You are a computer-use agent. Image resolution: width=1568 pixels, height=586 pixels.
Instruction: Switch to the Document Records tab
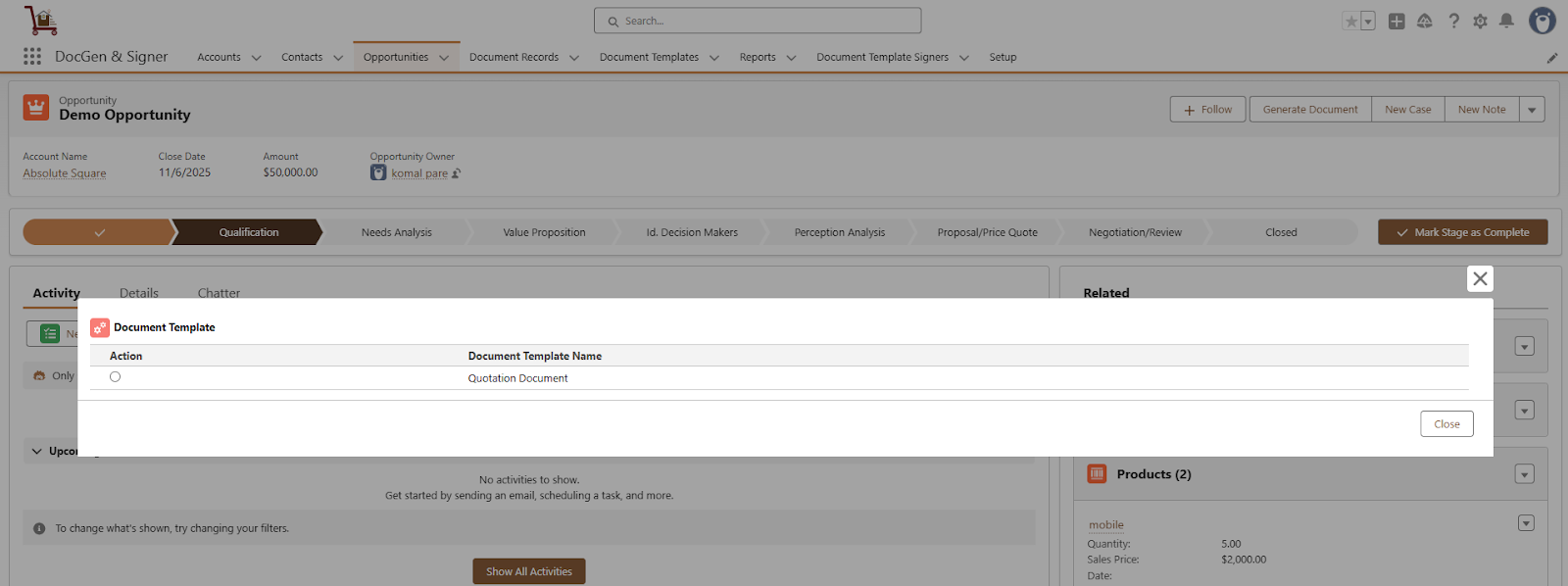point(514,58)
